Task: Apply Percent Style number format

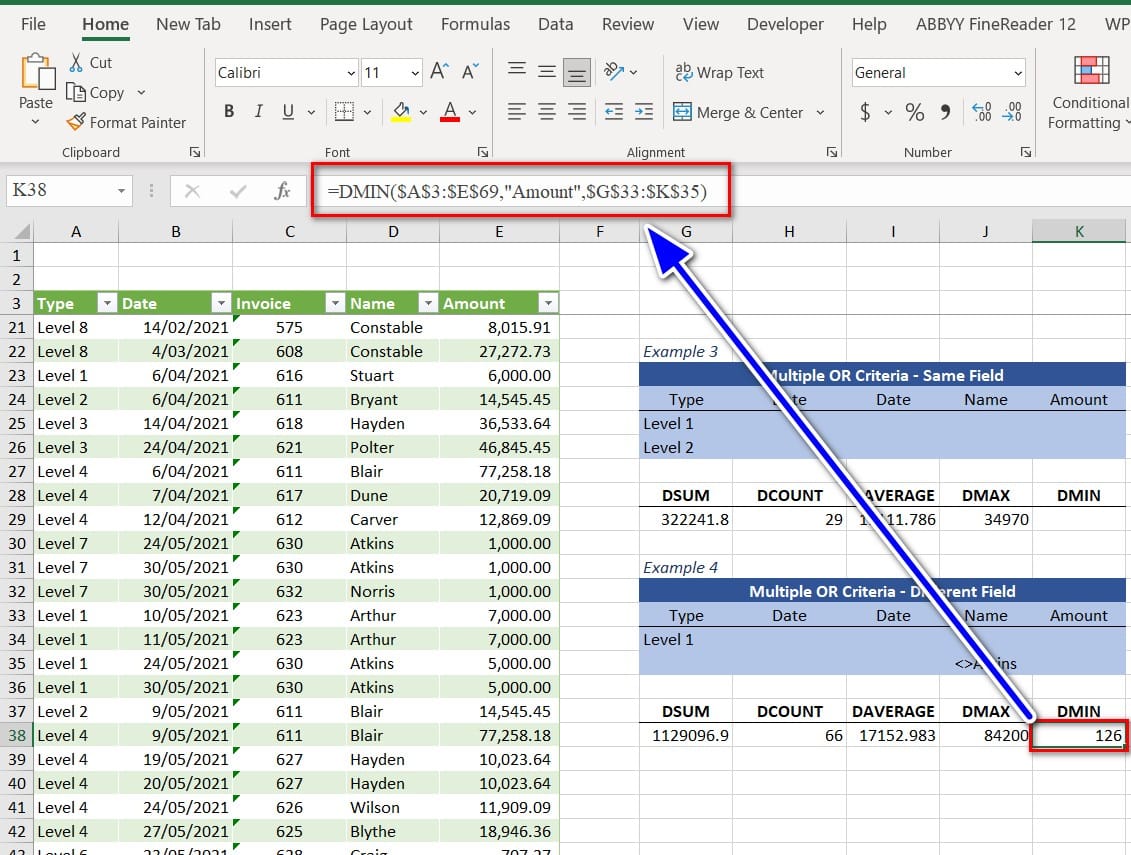Action: pyautogui.click(x=914, y=112)
